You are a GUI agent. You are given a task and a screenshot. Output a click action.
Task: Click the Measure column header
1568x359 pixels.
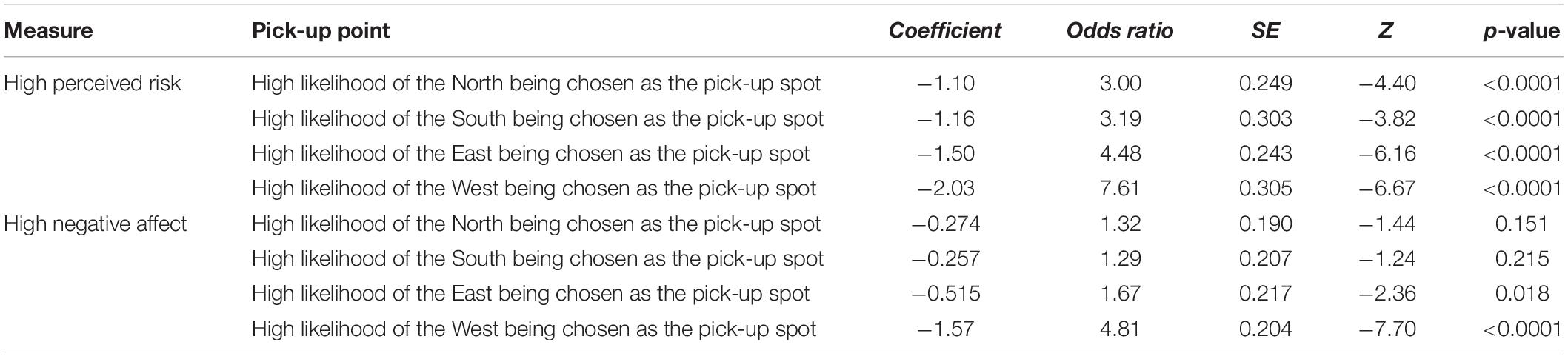pos(49,31)
